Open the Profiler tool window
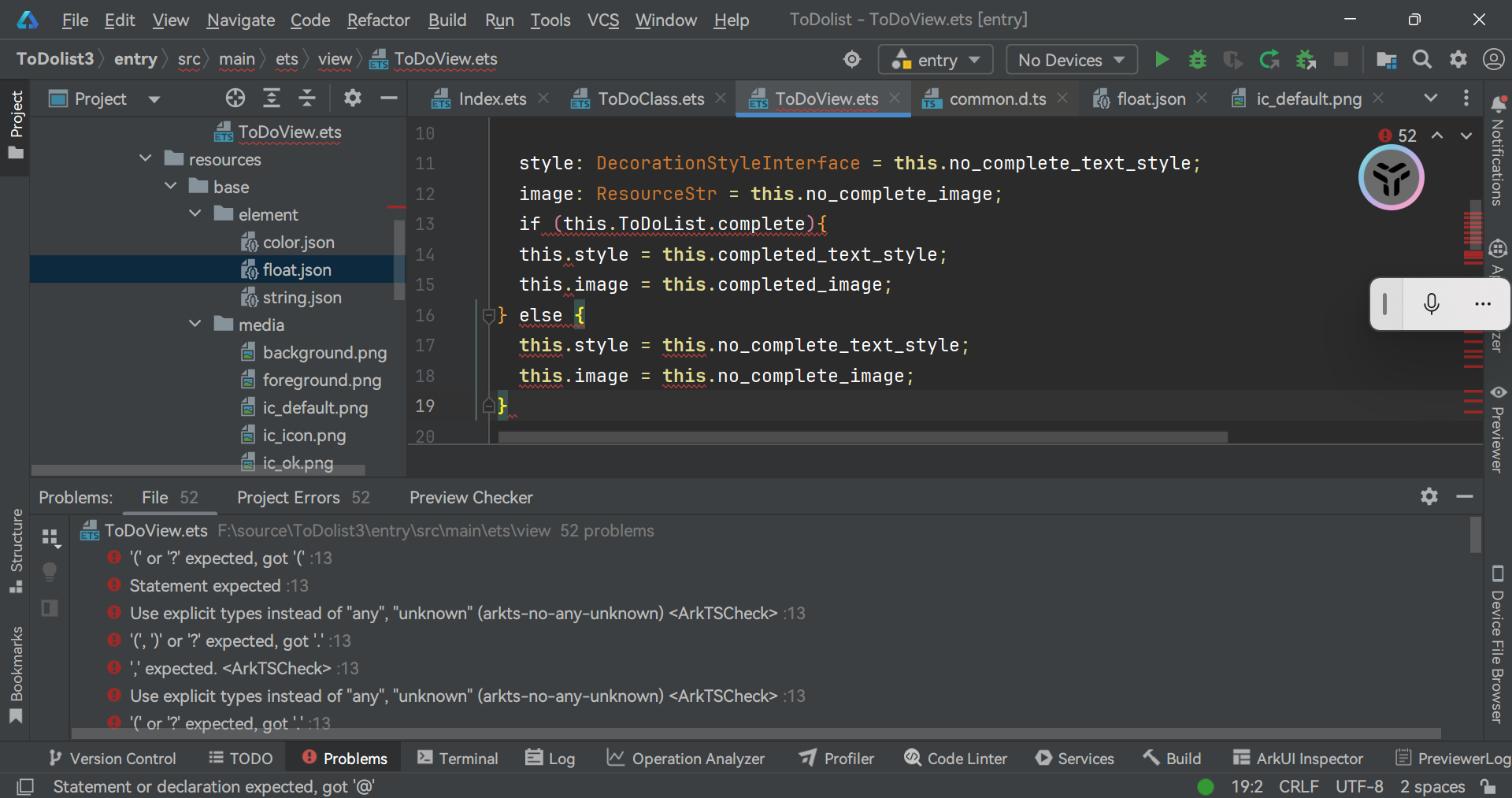Image resolution: width=1512 pixels, height=798 pixels. tap(836, 758)
